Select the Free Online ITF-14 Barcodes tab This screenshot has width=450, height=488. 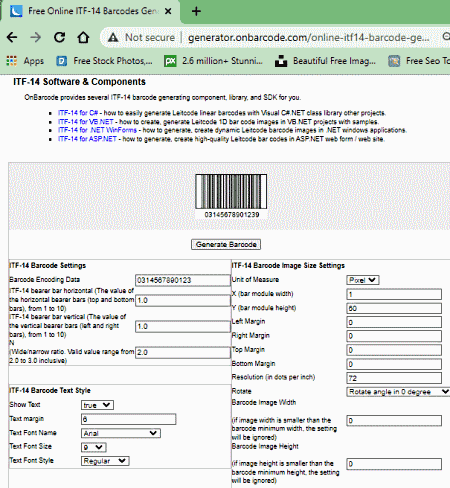tap(90, 11)
